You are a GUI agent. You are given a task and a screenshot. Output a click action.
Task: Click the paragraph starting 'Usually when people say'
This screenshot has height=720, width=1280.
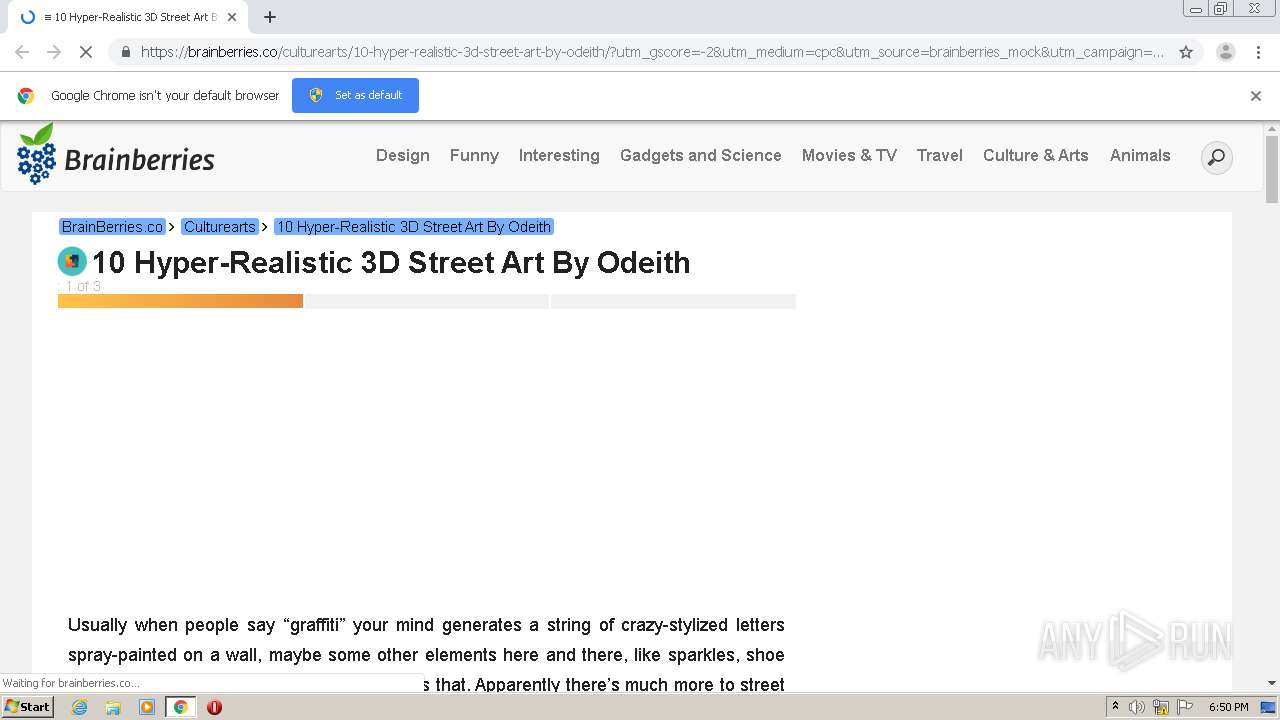[x=426, y=654]
